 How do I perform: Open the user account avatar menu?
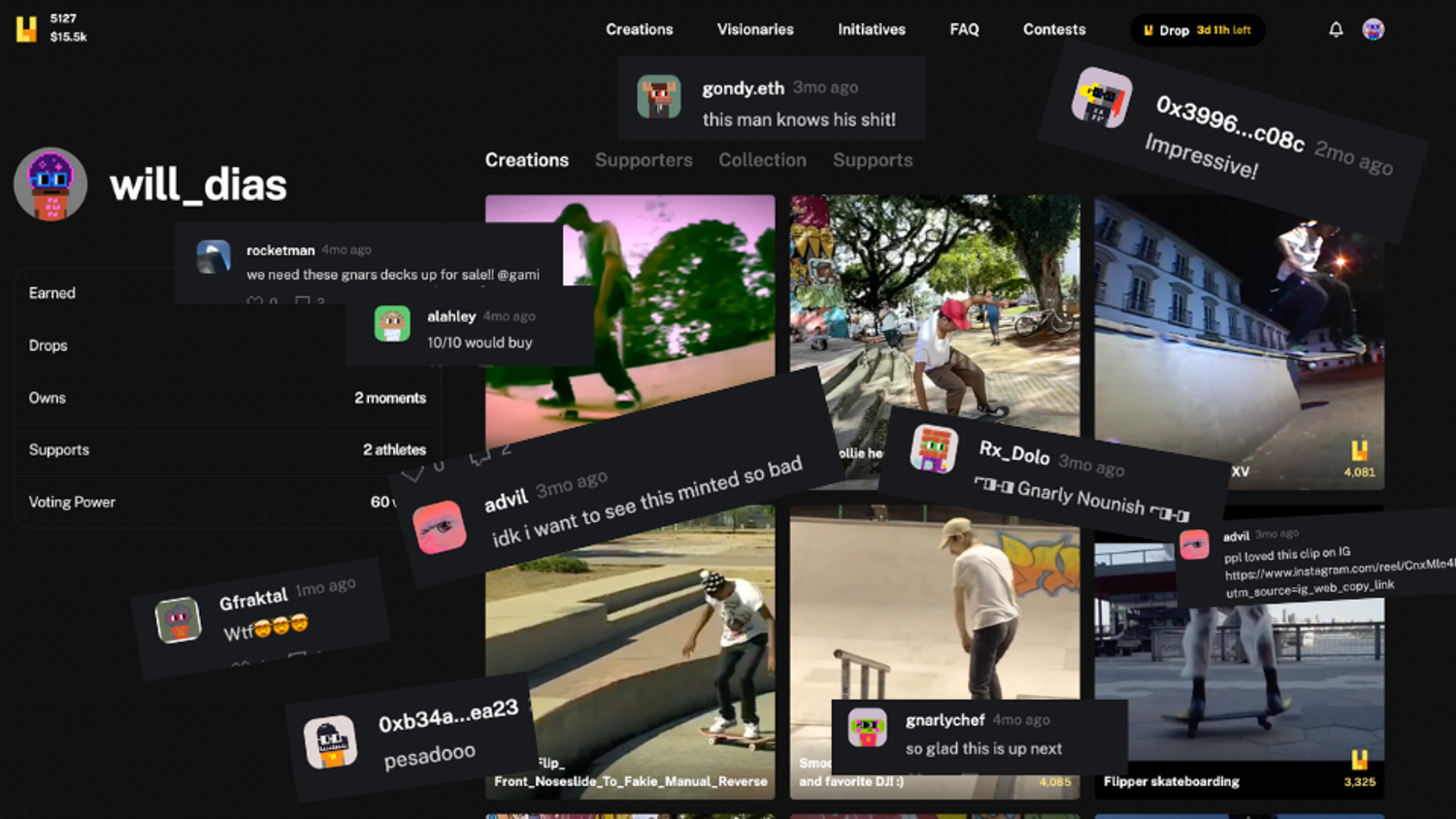coord(1373,30)
